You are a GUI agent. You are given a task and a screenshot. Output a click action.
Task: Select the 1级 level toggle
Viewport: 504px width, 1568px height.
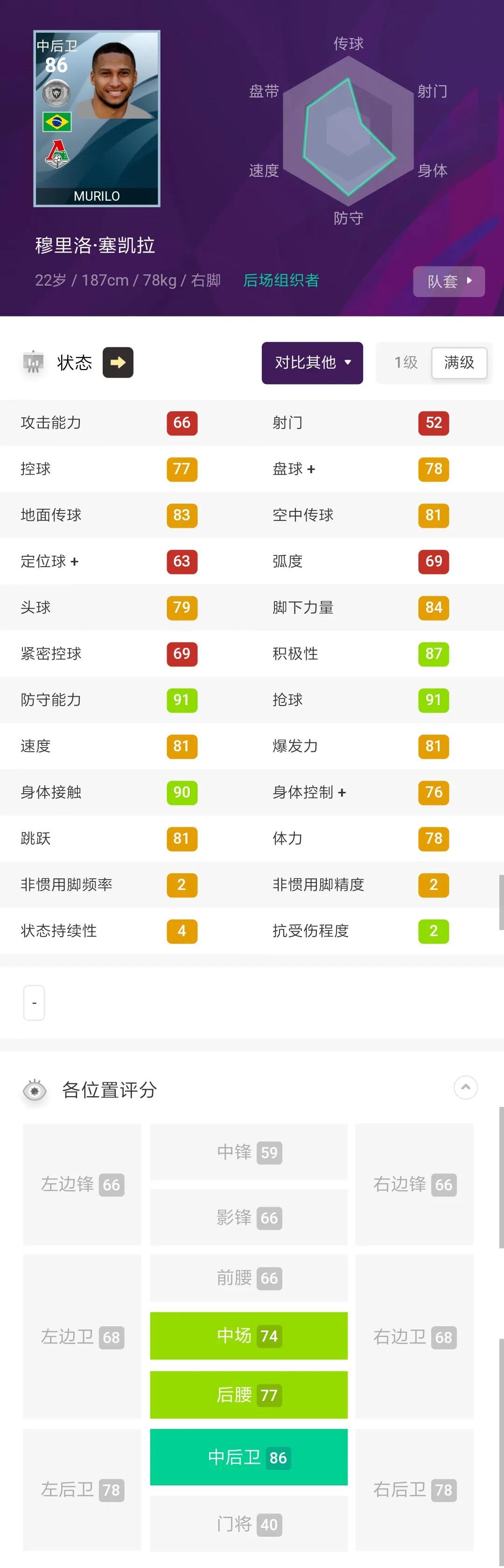(406, 363)
